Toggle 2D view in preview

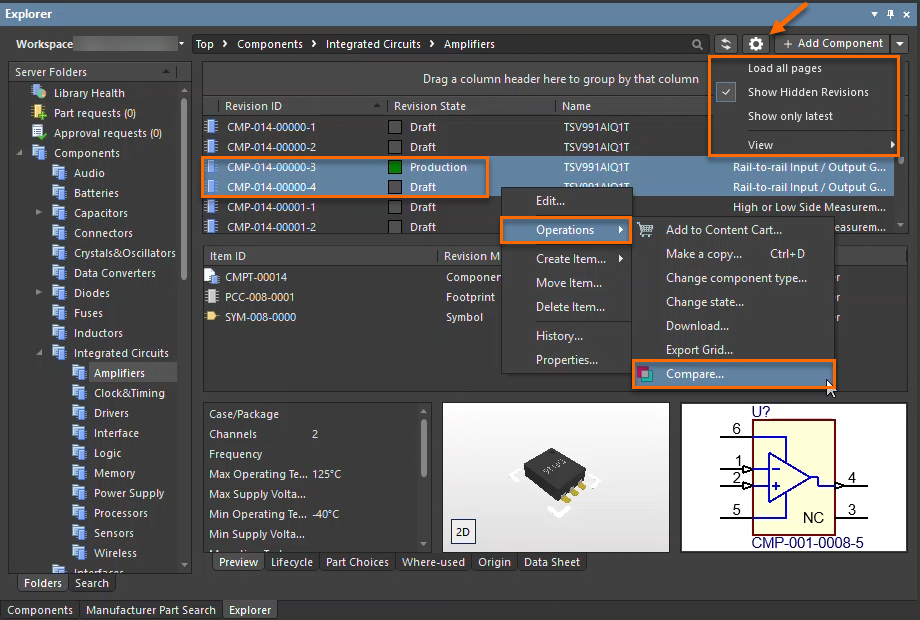point(462,531)
